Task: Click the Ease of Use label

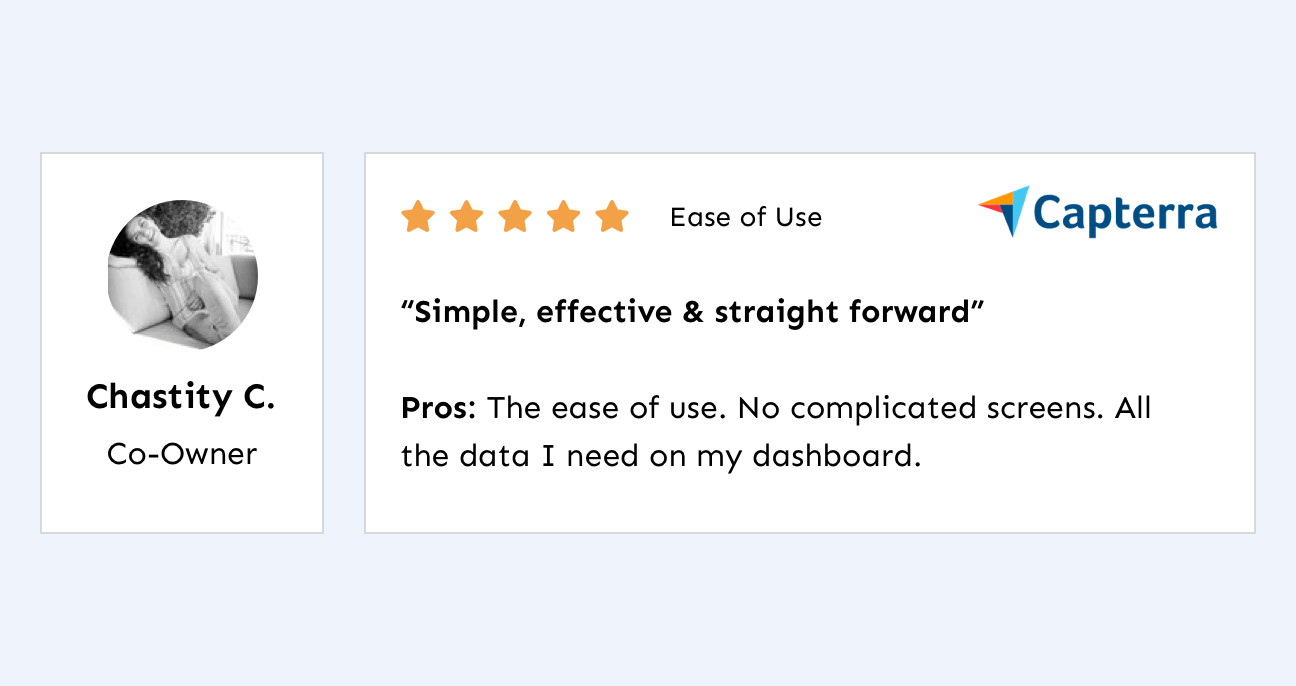Action: 746,217
